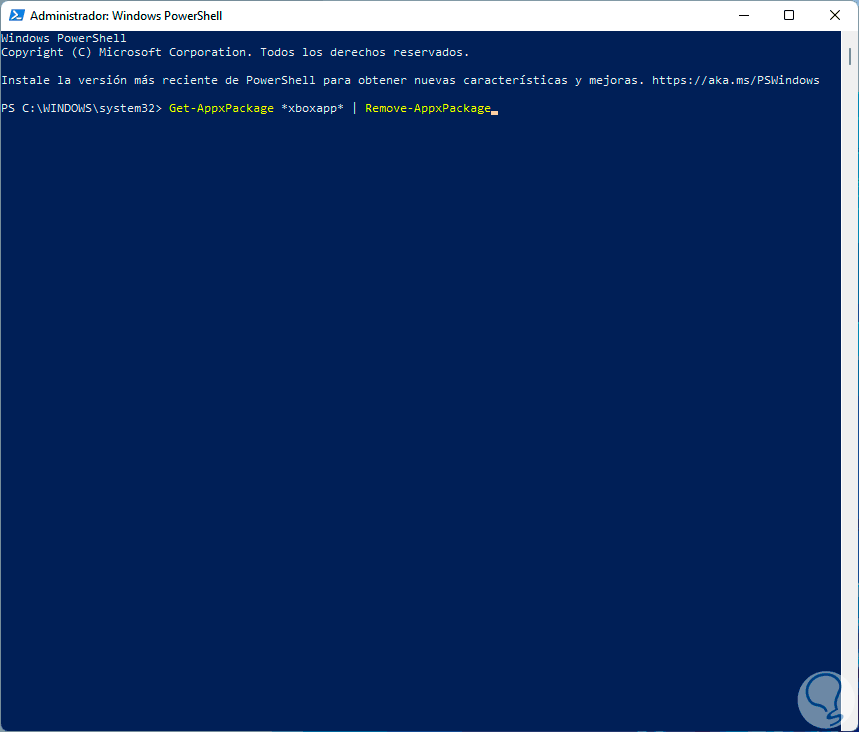Viewport: 859px width, 732px height.
Task: Click the Get-AppxPackage command text
Action: coord(221,108)
